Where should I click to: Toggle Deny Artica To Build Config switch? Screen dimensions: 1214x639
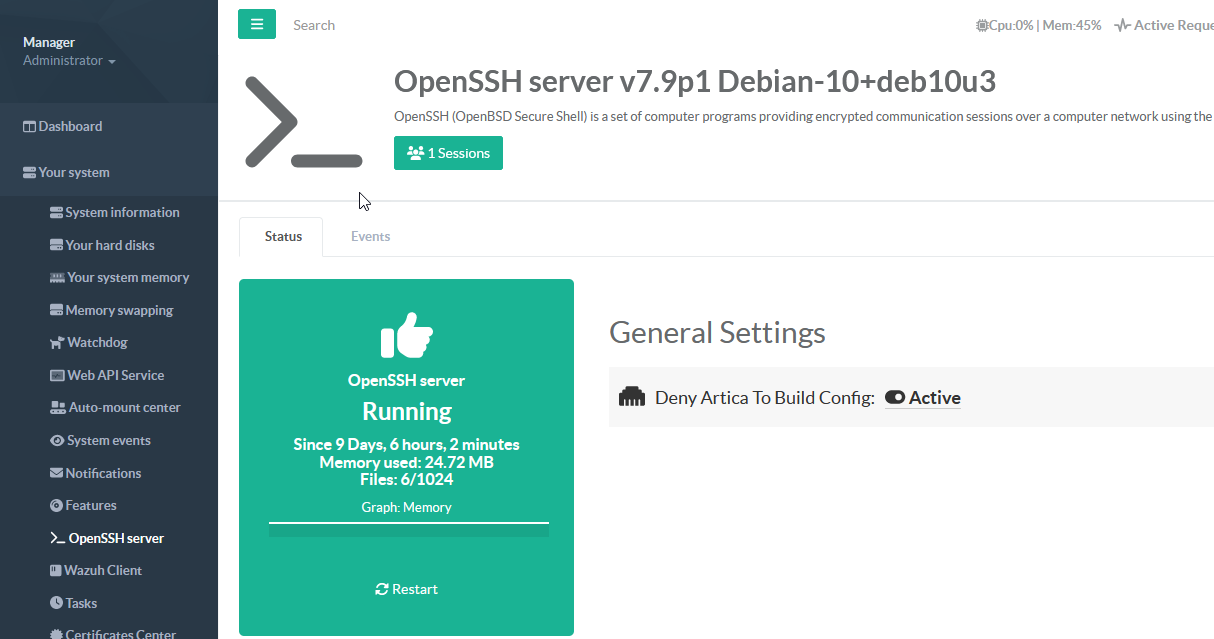coord(895,398)
